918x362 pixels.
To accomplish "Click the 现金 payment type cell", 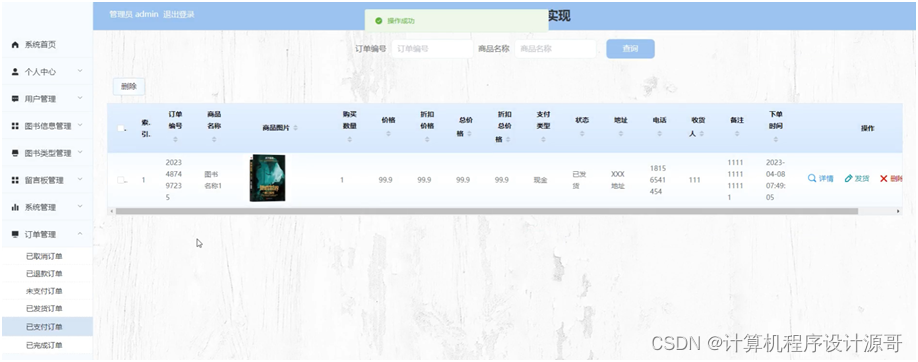I will 540,180.
